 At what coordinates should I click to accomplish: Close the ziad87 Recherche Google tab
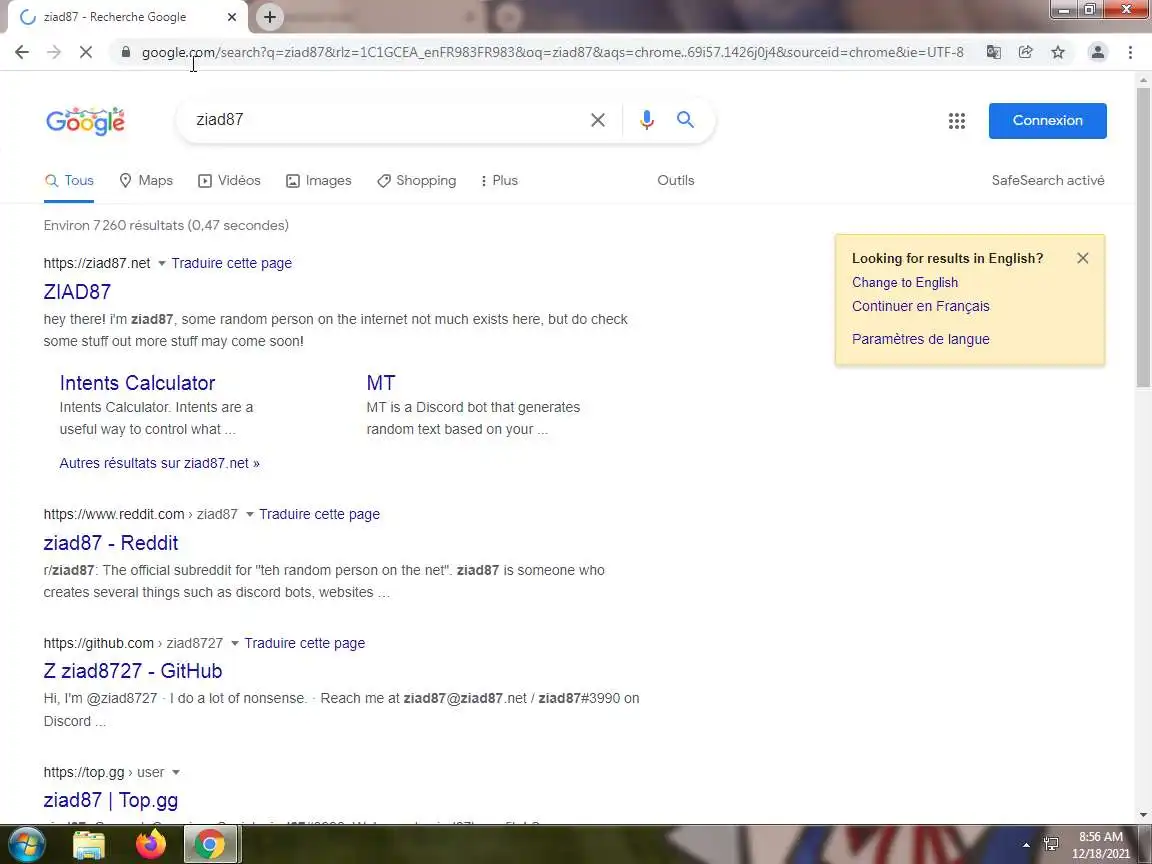pos(232,17)
